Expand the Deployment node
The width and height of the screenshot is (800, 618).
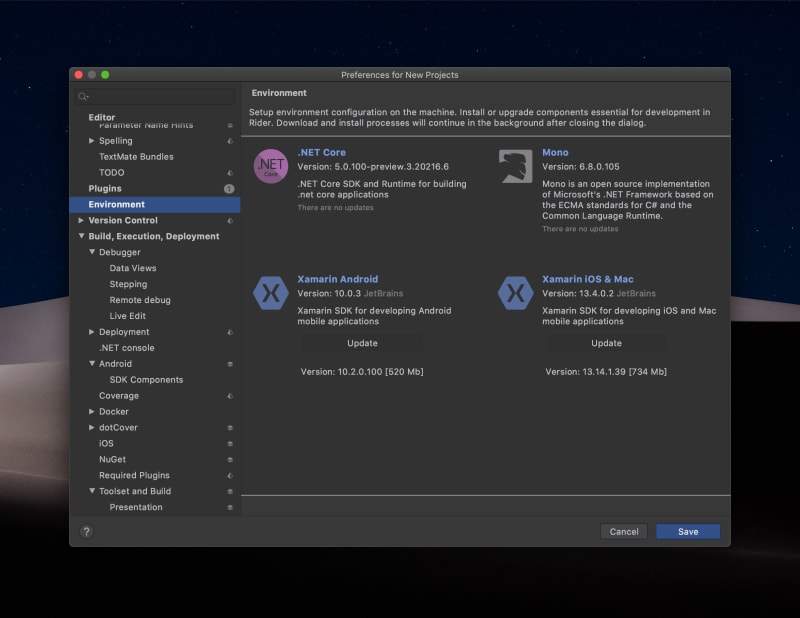[x=91, y=332]
